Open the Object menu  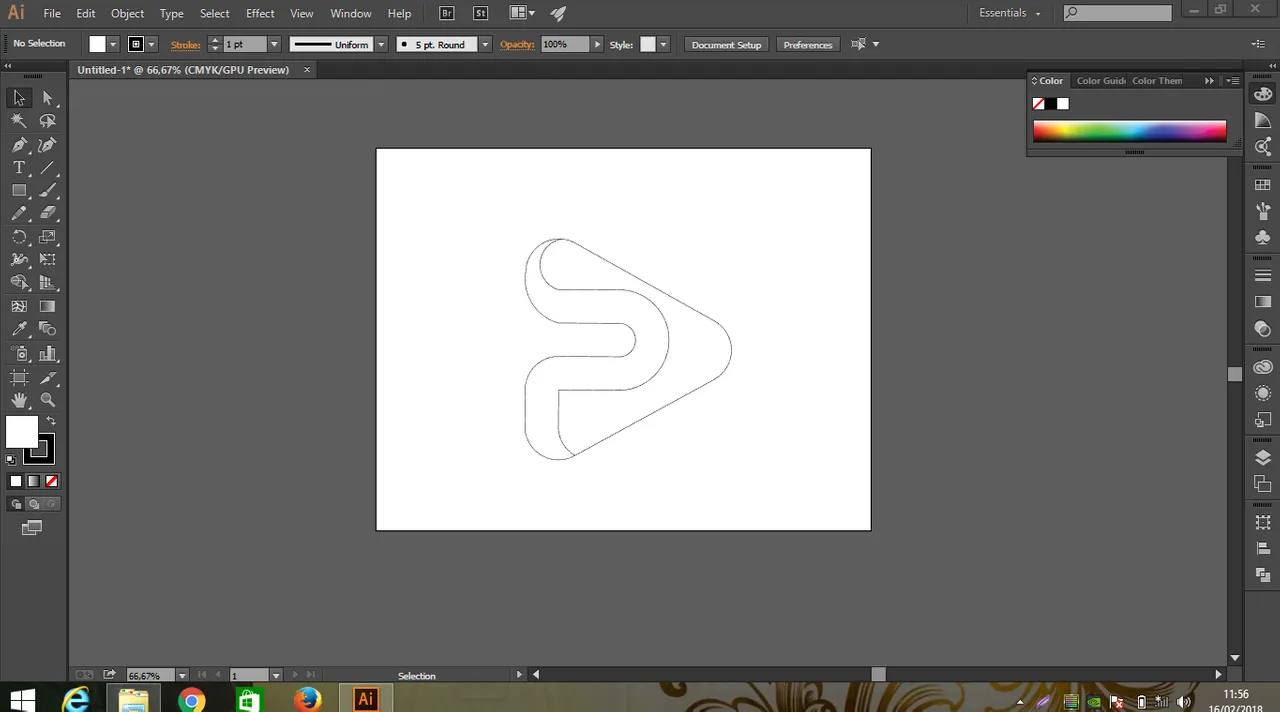coord(127,14)
